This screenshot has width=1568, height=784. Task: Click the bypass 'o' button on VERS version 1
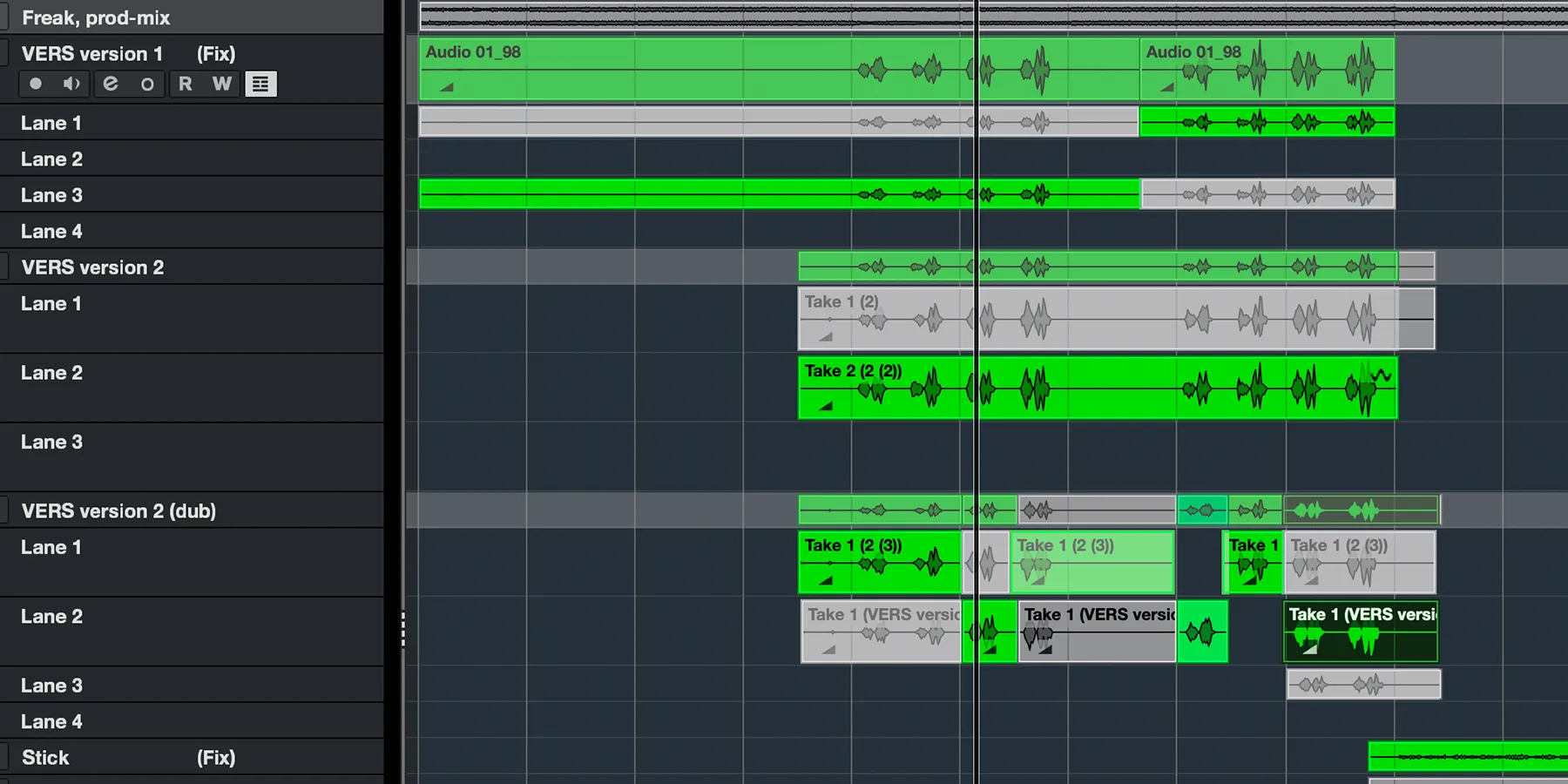[x=147, y=84]
